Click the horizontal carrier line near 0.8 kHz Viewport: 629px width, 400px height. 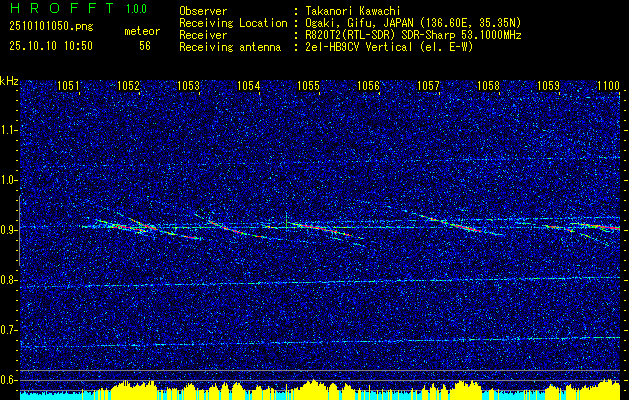[321, 282]
